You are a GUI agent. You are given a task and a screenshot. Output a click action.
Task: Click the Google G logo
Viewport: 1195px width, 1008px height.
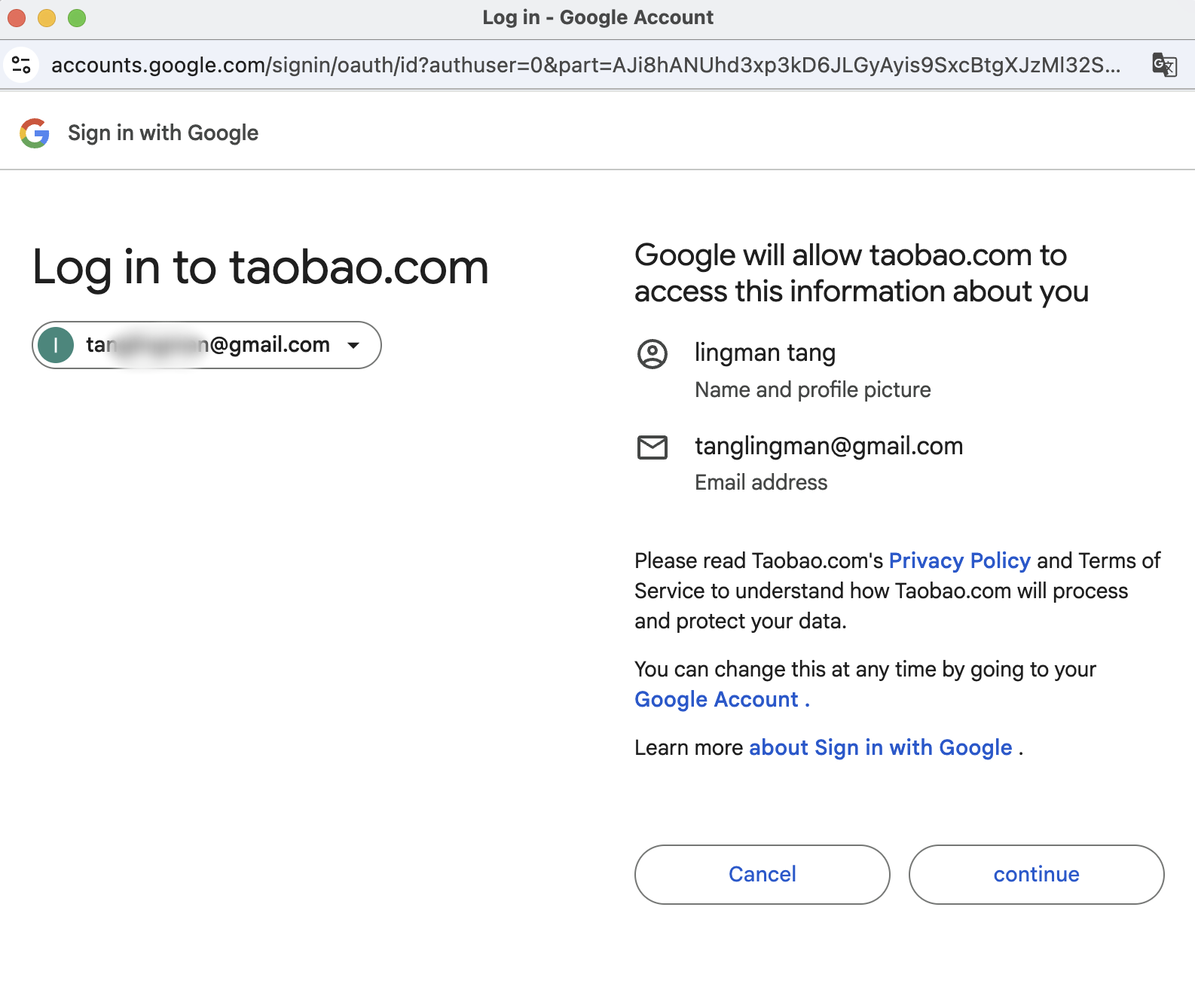[35, 133]
